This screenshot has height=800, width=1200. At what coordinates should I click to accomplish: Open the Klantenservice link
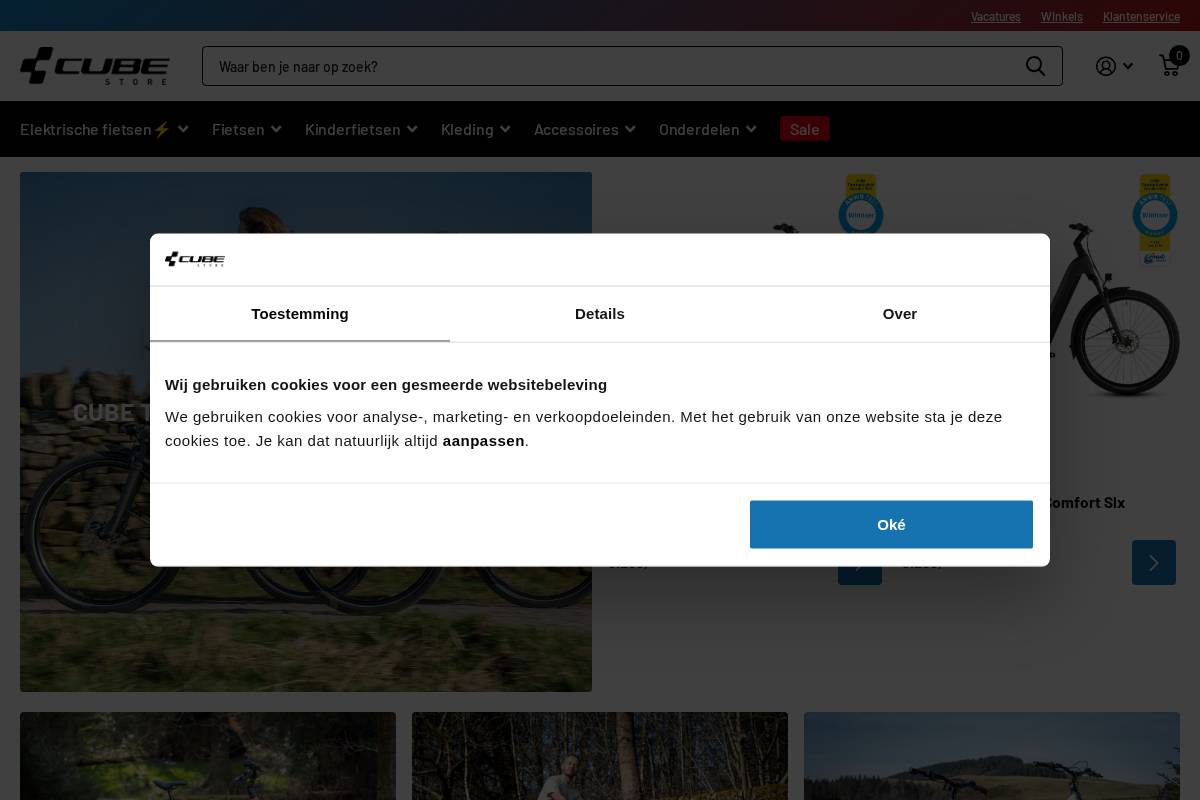(x=1141, y=16)
